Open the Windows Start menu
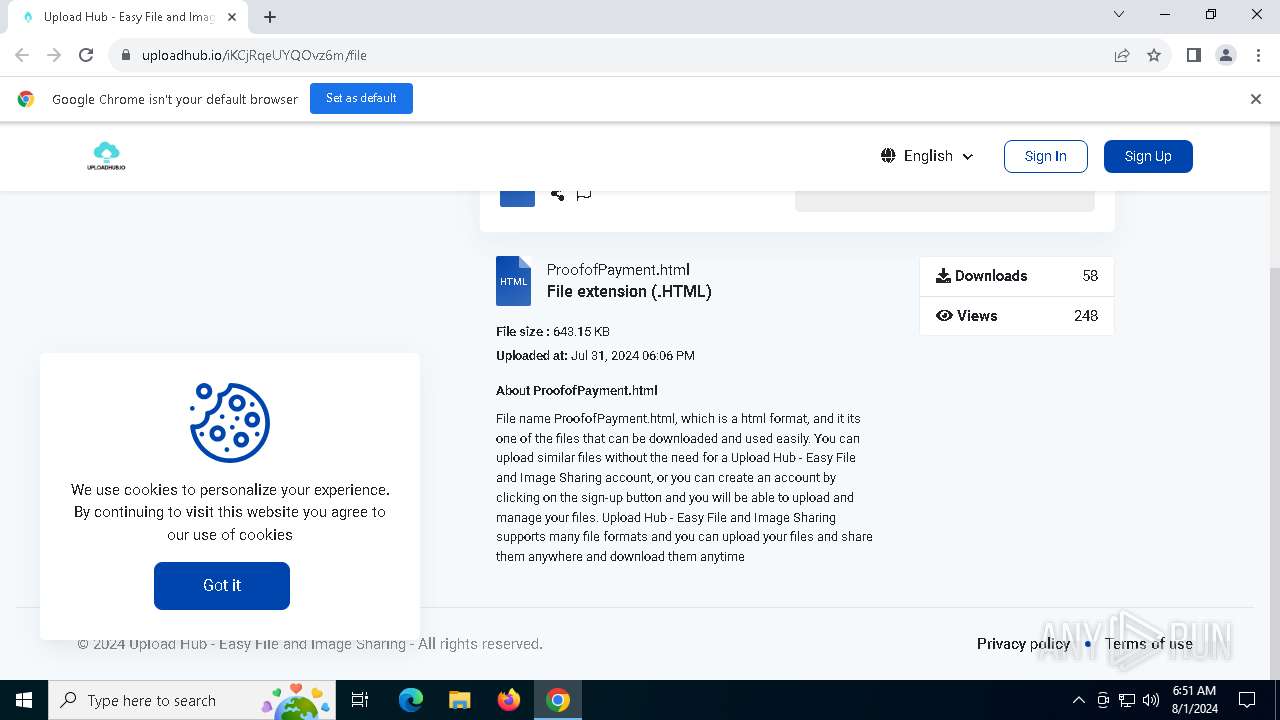The image size is (1280, 720). point(24,700)
